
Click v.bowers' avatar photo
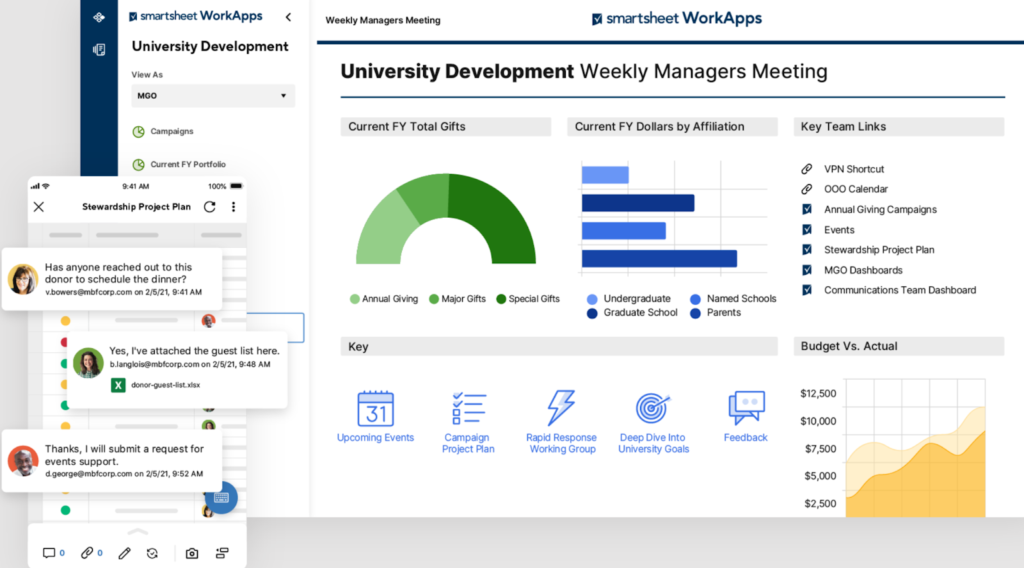point(23,279)
